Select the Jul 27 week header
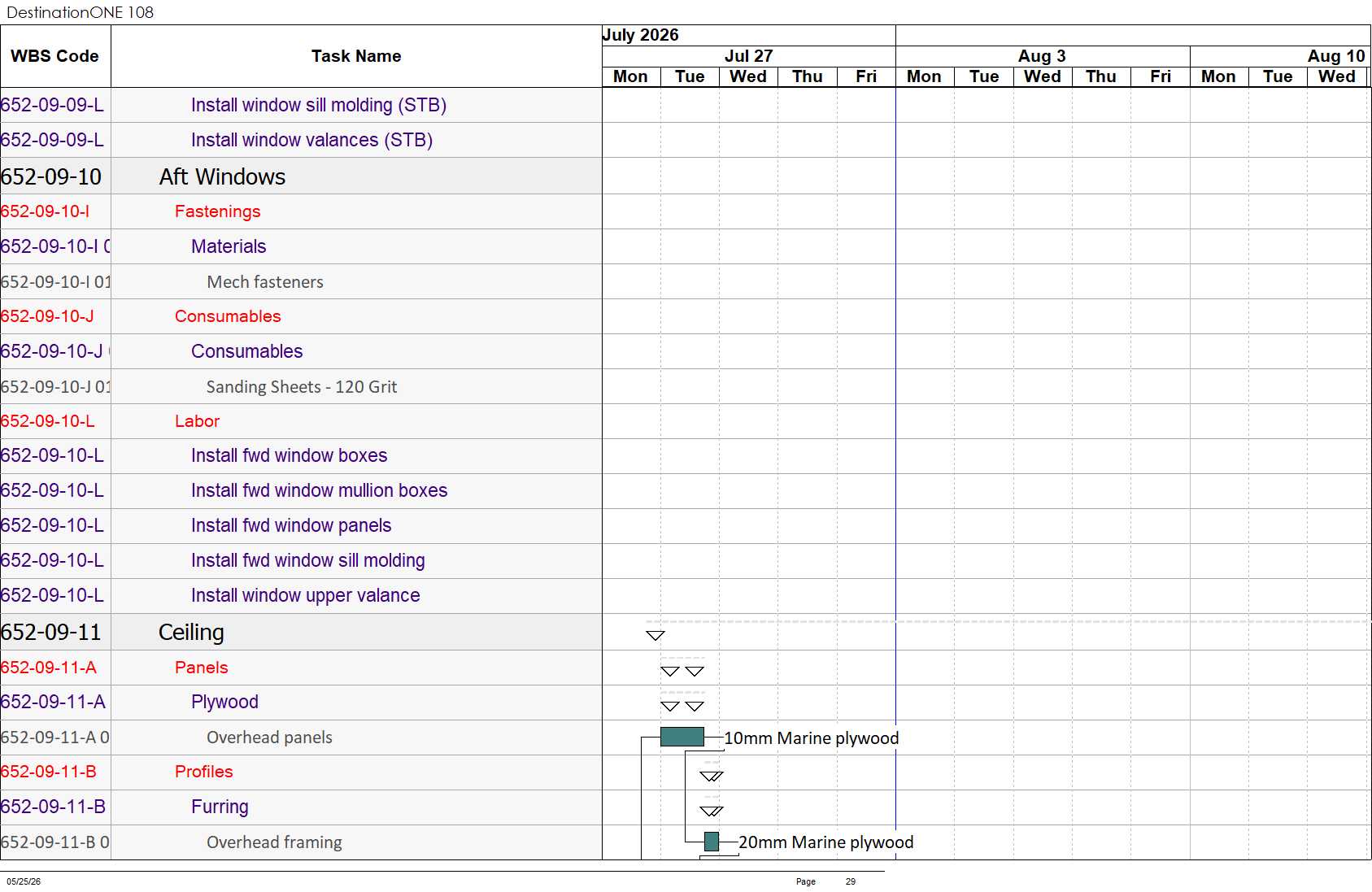This screenshot has height=892, width=1372. pyautogui.click(x=748, y=56)
